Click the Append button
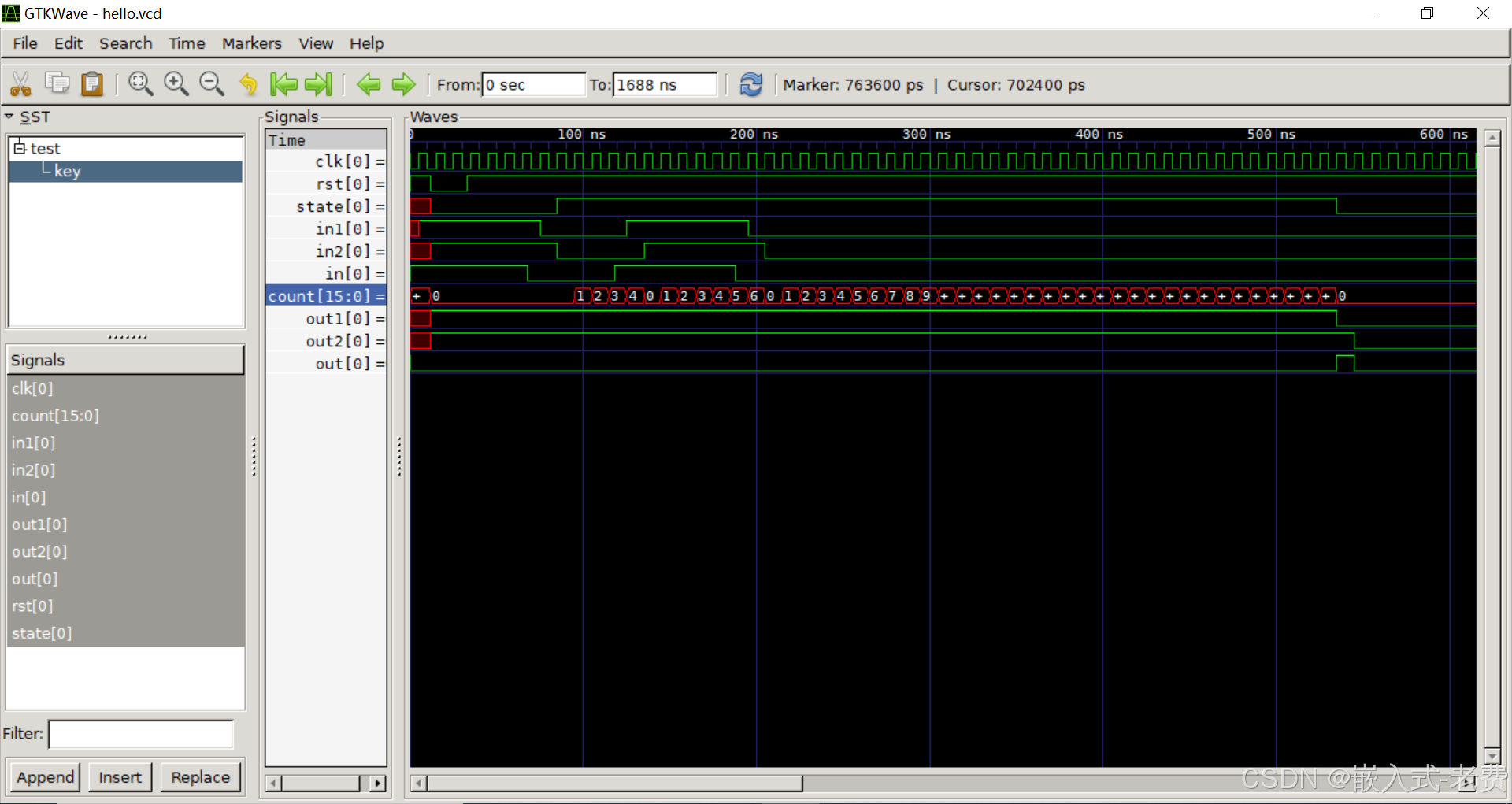This screenshot has height=804, width=1512. point(45,777)
